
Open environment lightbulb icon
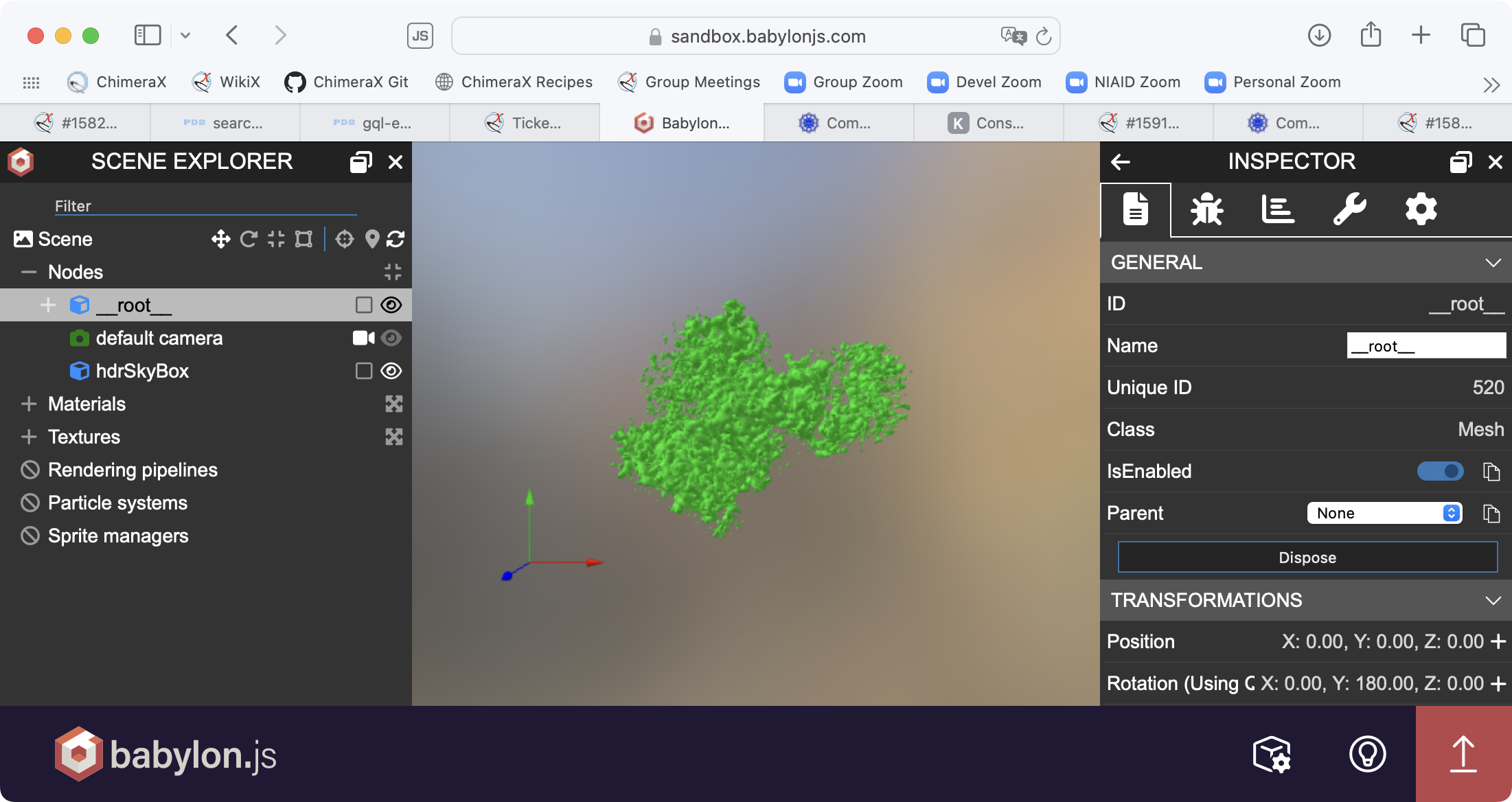[x=1367, y=754]
